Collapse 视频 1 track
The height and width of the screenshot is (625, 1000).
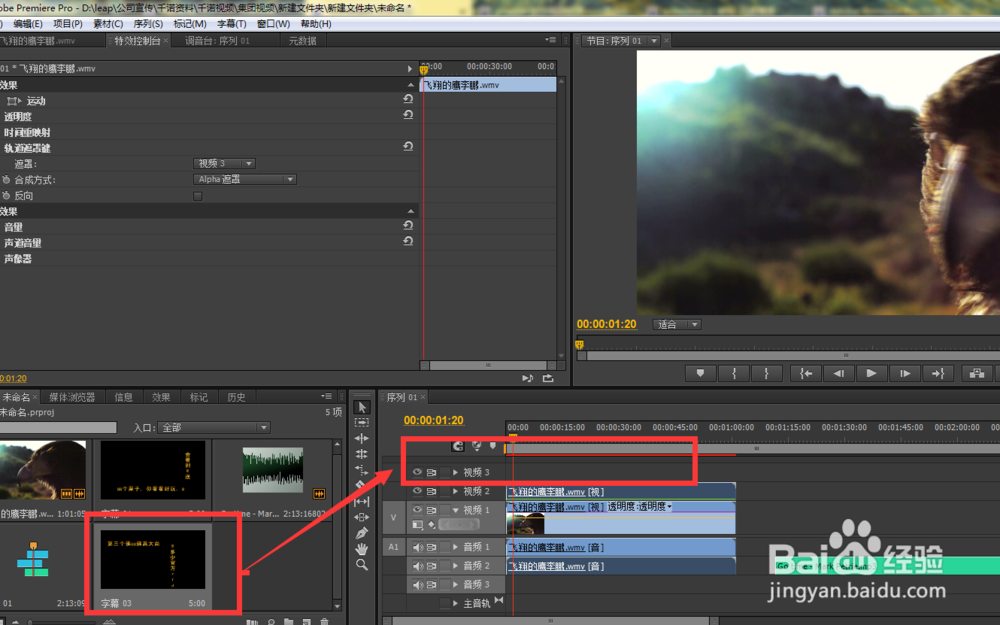click(x=455, y=510)
